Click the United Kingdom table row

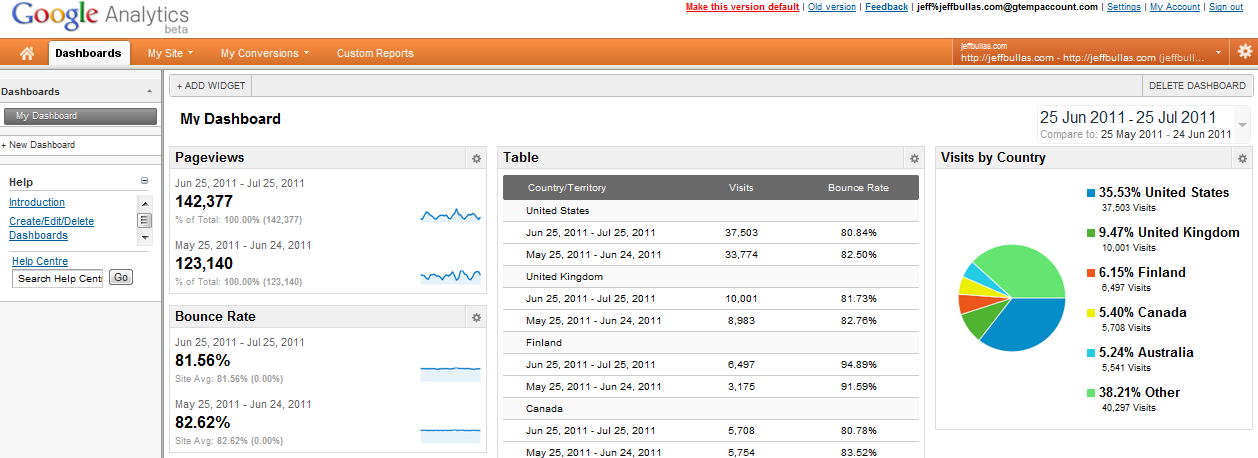[710, 277]
